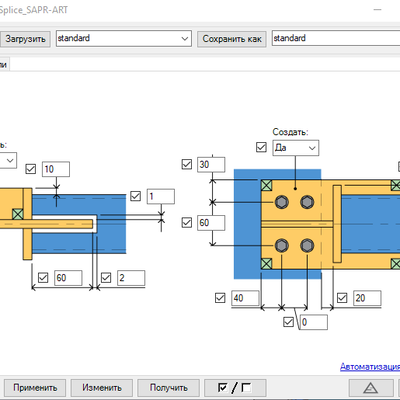Click the triangle icon button at bottom
Screen dimensions: 400x400
coord(370,388)
